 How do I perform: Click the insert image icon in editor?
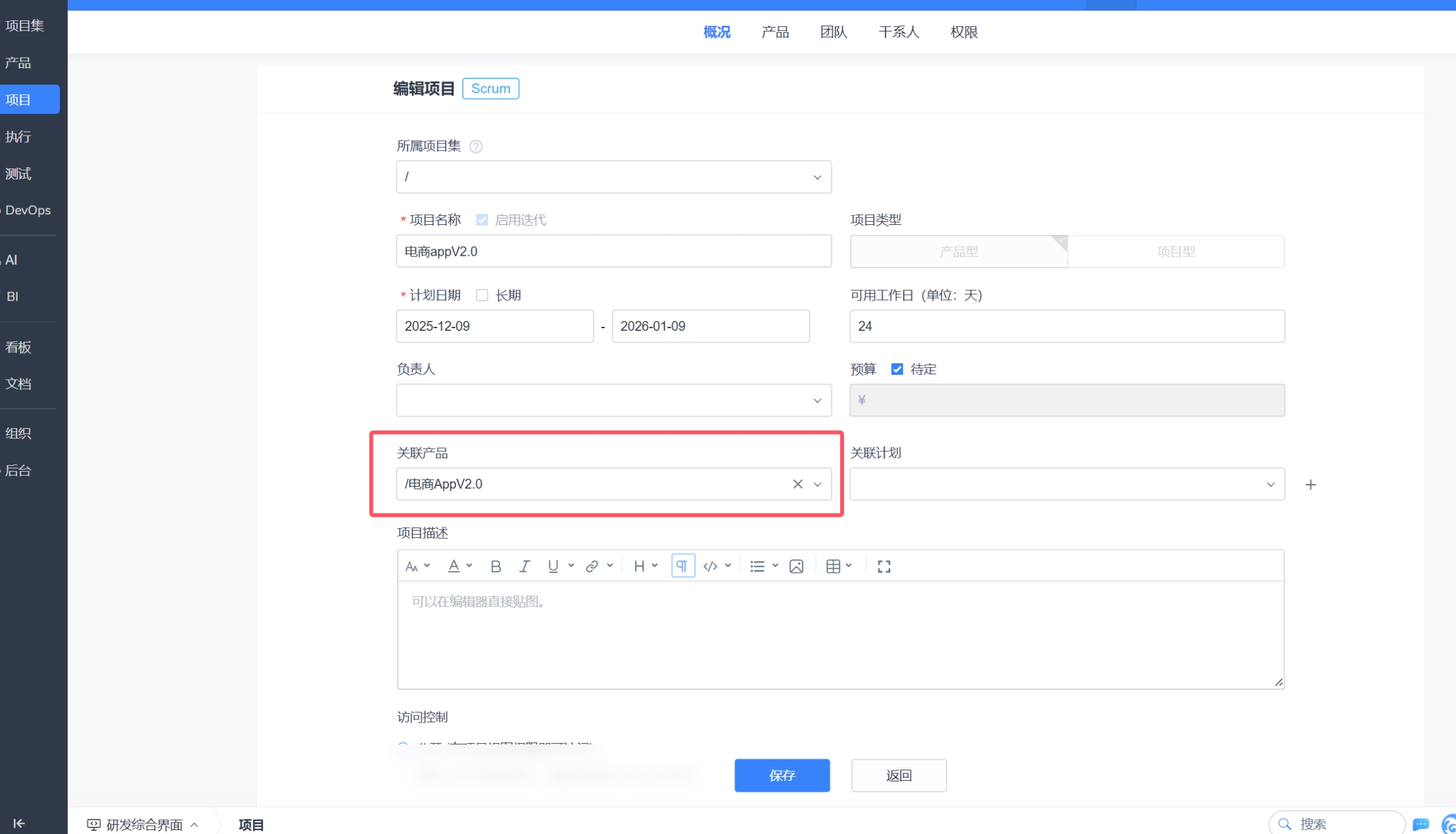pyautogui.click(x=796, y=566)
